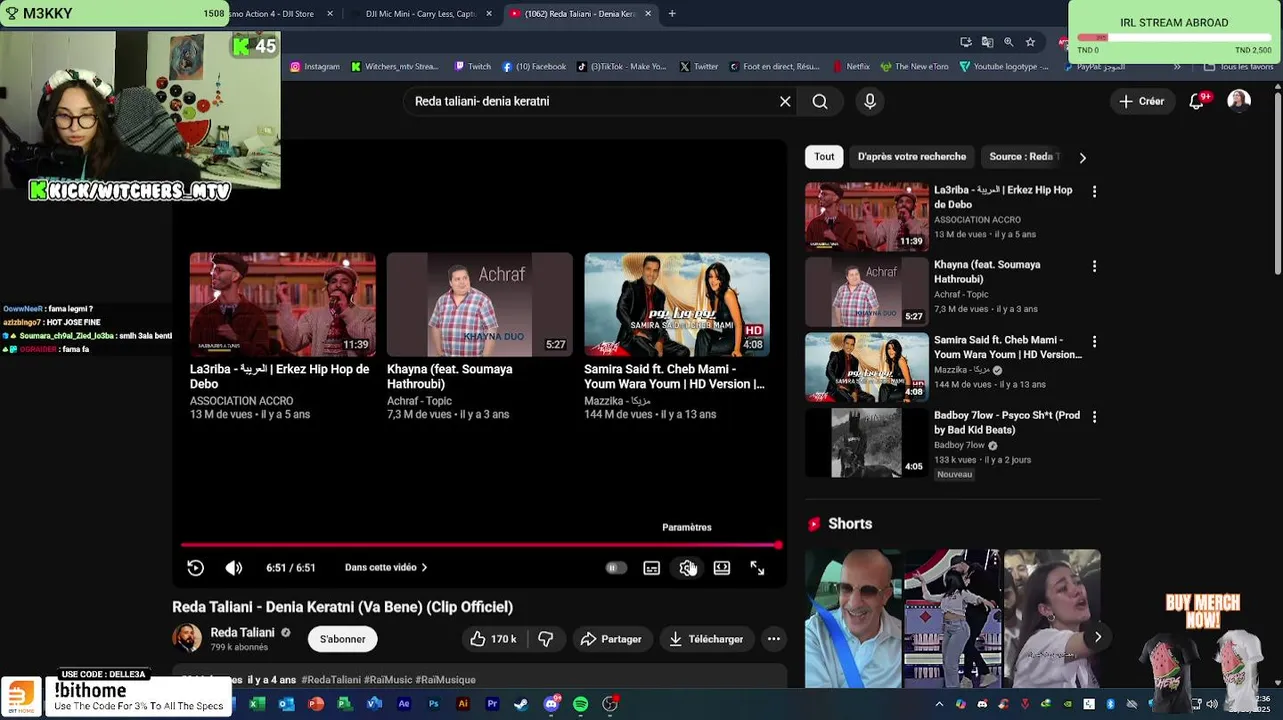Start voice search with the microphone icon
Screen dimensions: 1283x720
pyautogui.click(x=870, y=101)
